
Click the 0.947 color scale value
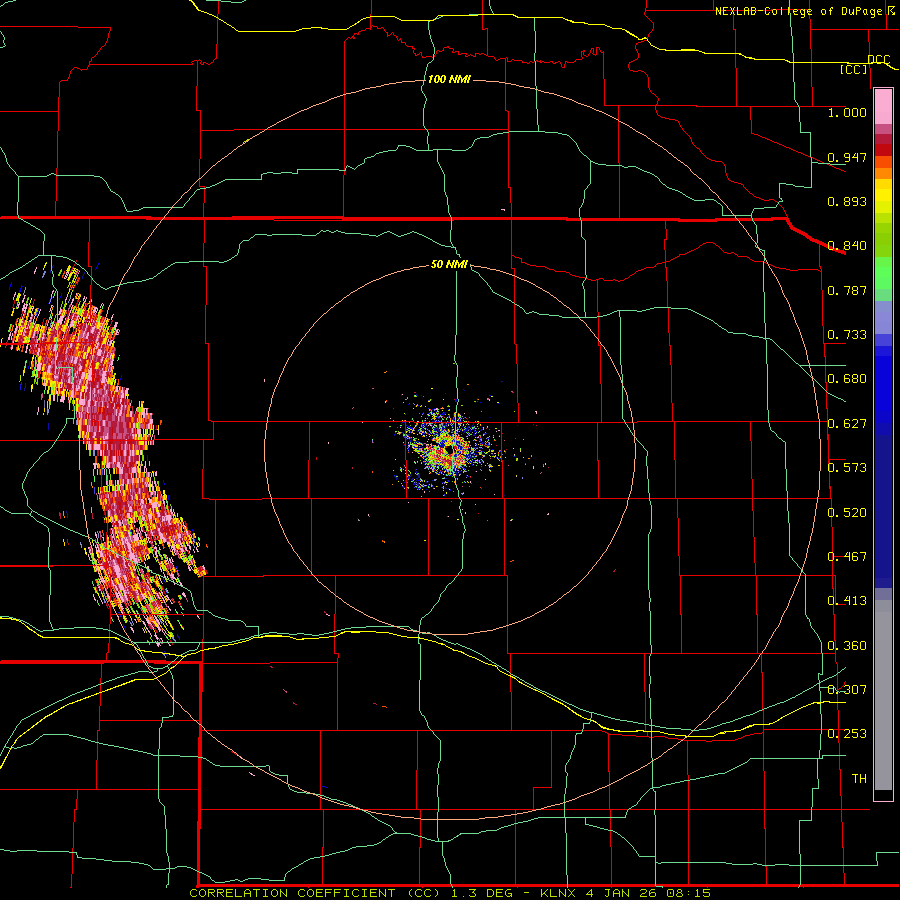point(847,157)
